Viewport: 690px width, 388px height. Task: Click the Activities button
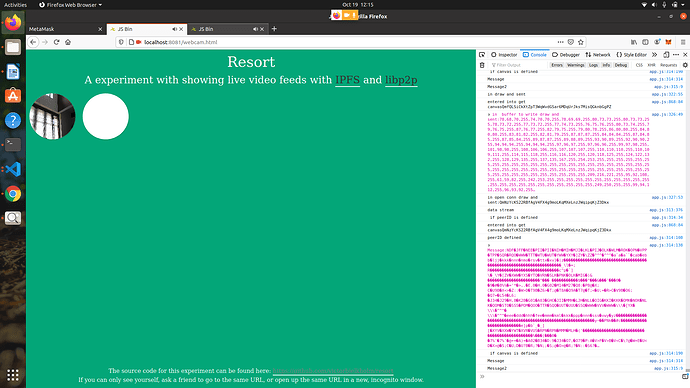point(15,5)
